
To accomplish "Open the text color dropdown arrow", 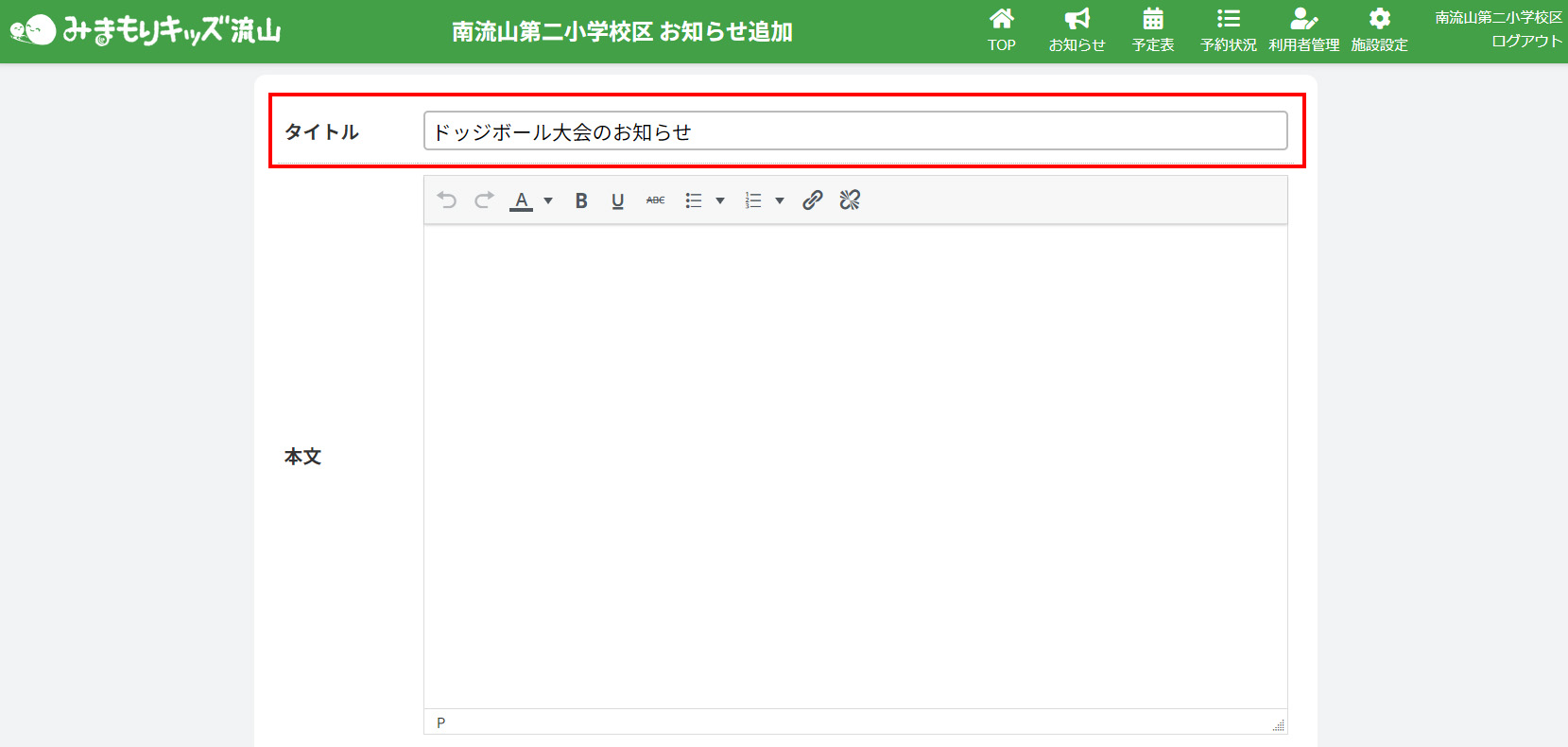I will (548, 200).
